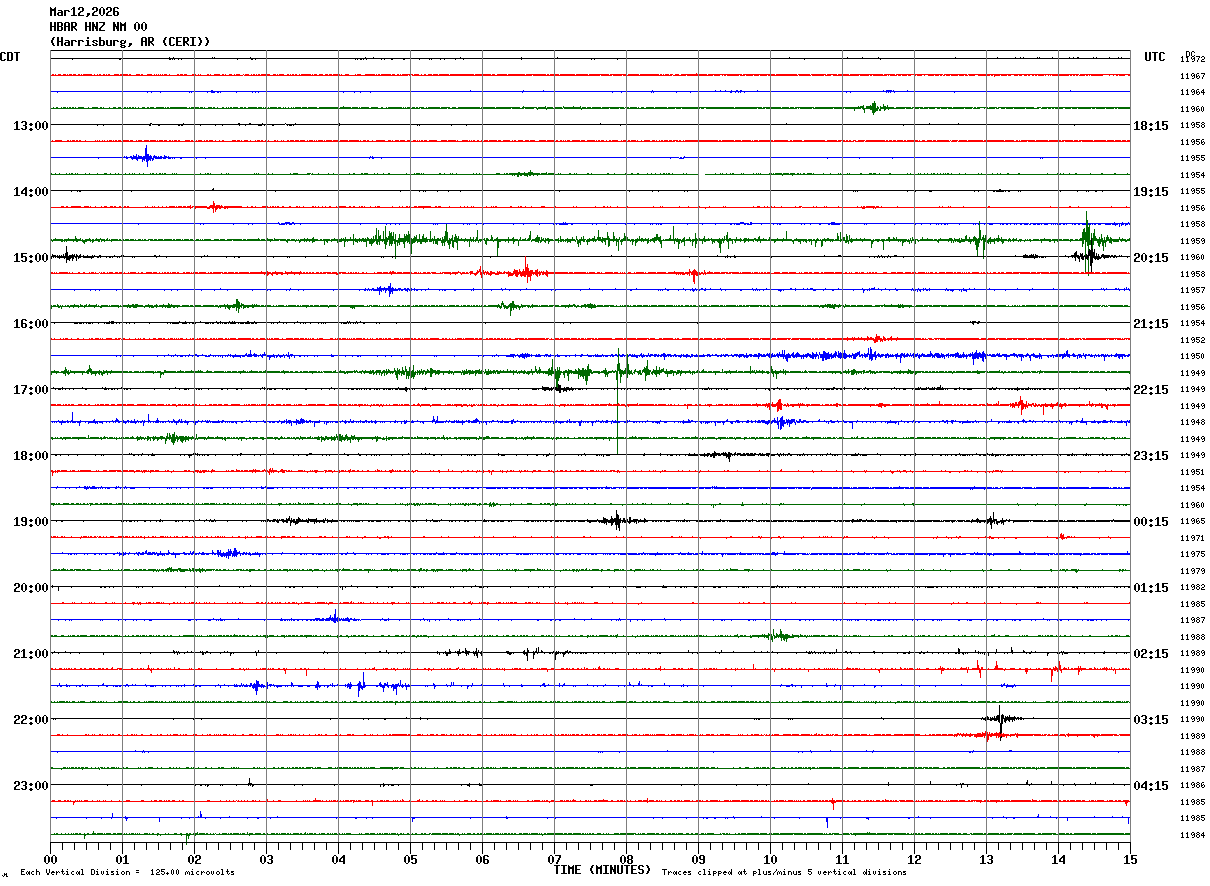Select the 14:00 CDT time label
Image resolution: width=1210 pixels, height=886 pixels.
coord(30,192)
